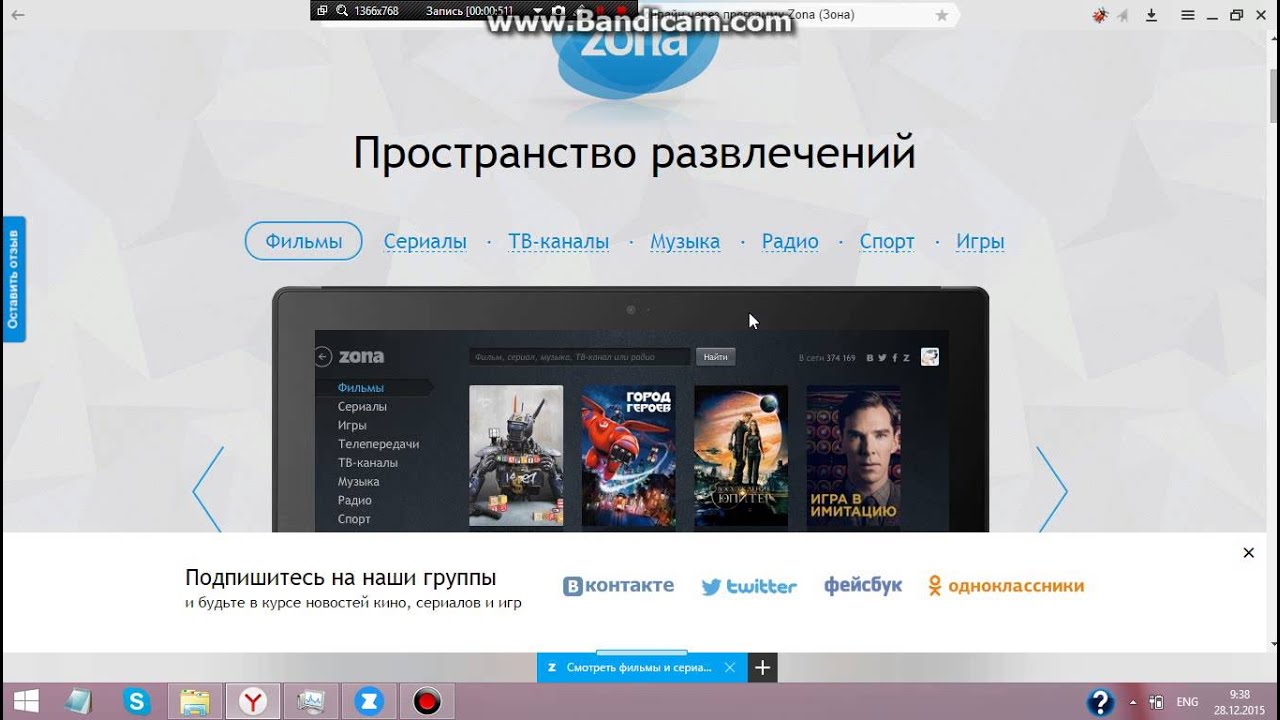Open File Explorer from the taskbar

tap(195, 702)
